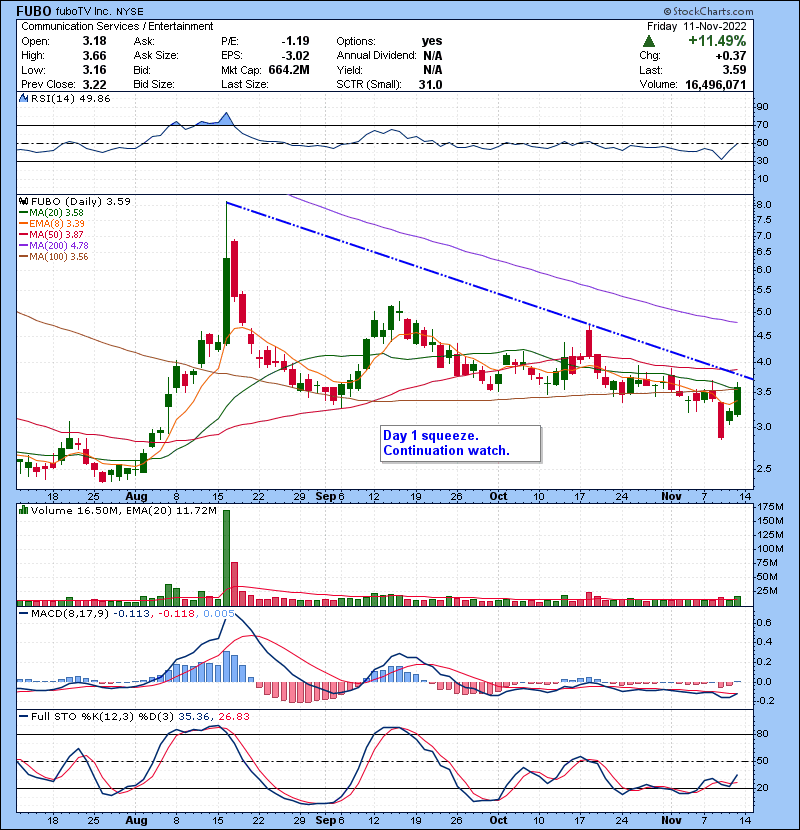
Task: Select the Volume value 16,496,071
Action: pyautogui.click(x=715, y=85)
